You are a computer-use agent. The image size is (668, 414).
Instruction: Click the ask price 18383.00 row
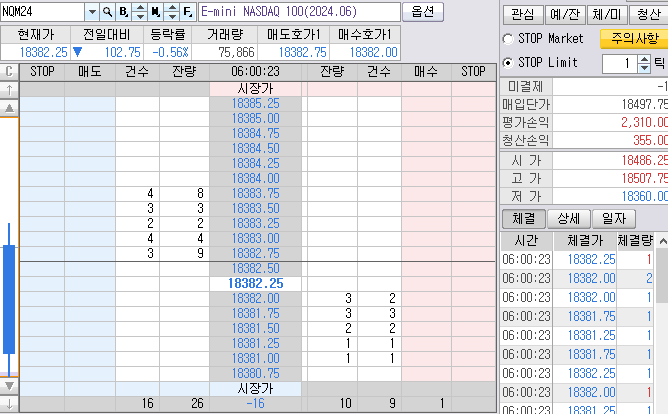click(x=255, y=239)
